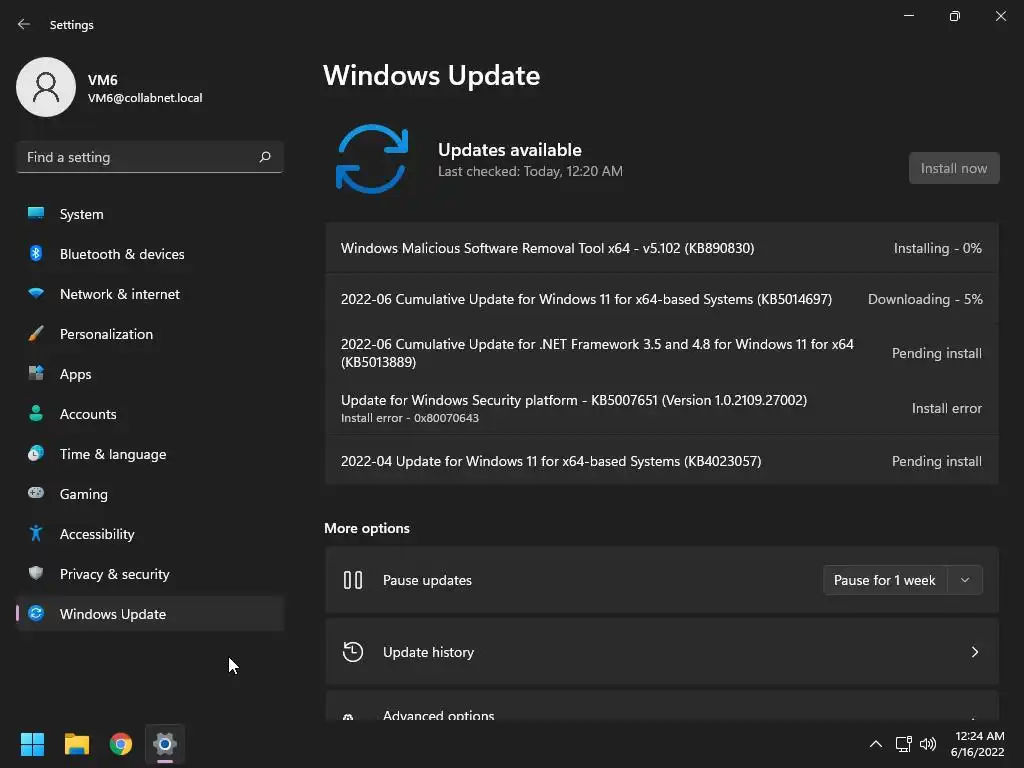Screen dimensions: 1024x768
Task: Click the More options heading
Action: click(367, 528)
